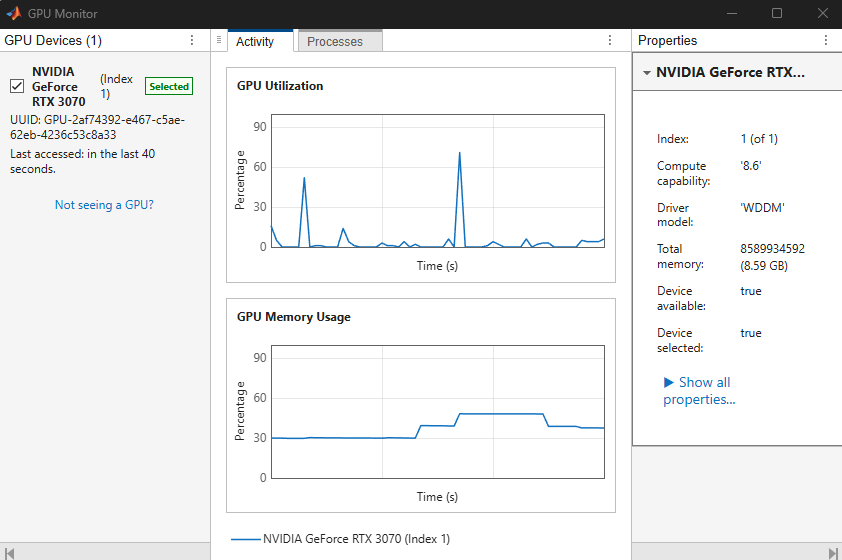
Task: Open the 'Not seeing a GPU?' link
Action: click(x=104, y=205)
